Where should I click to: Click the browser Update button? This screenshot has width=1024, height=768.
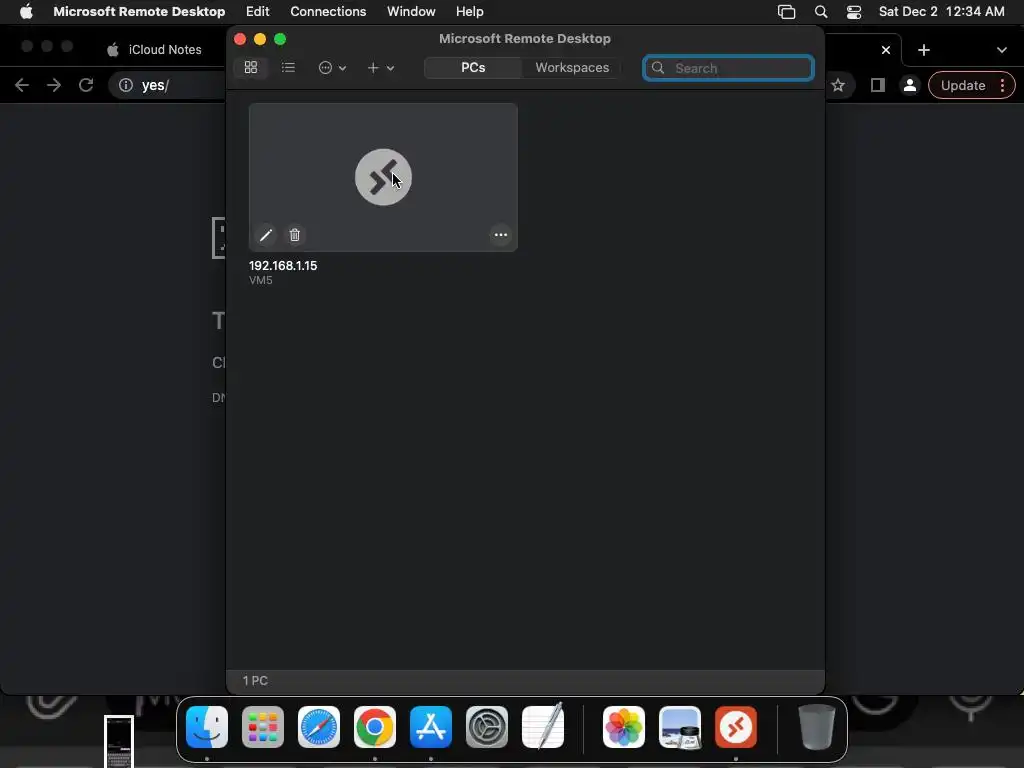point(963,86)
